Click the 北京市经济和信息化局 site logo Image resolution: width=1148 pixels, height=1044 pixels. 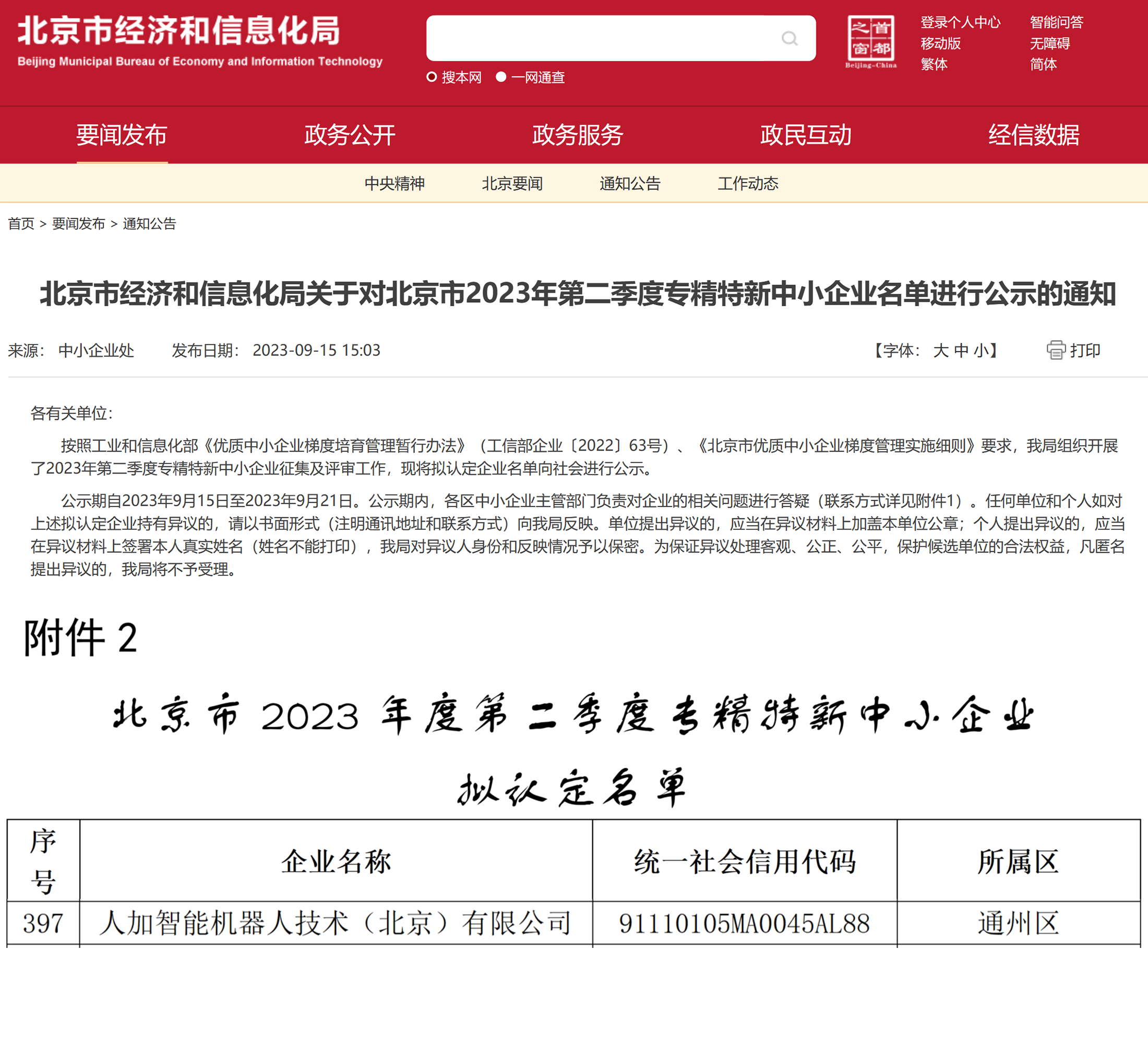click(199, 40)
